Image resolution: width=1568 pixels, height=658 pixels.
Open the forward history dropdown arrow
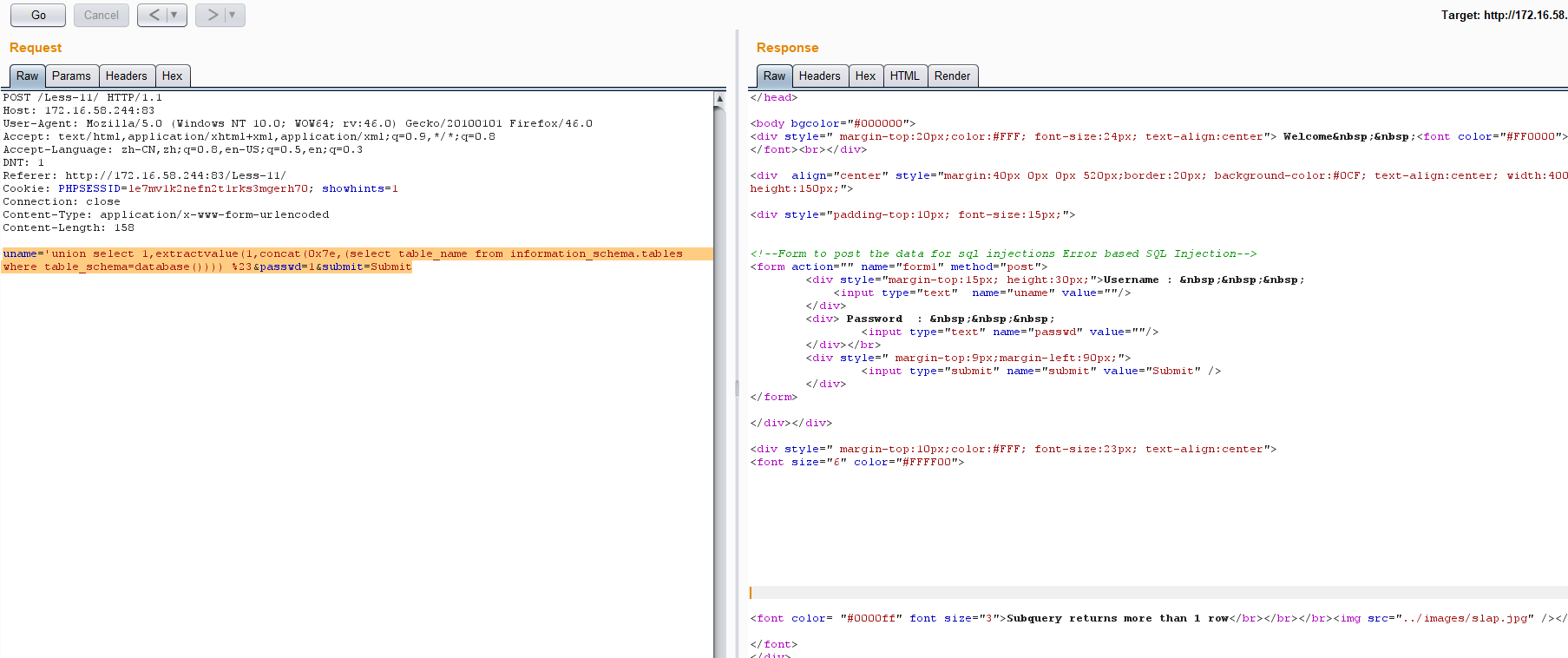(233, 15)
